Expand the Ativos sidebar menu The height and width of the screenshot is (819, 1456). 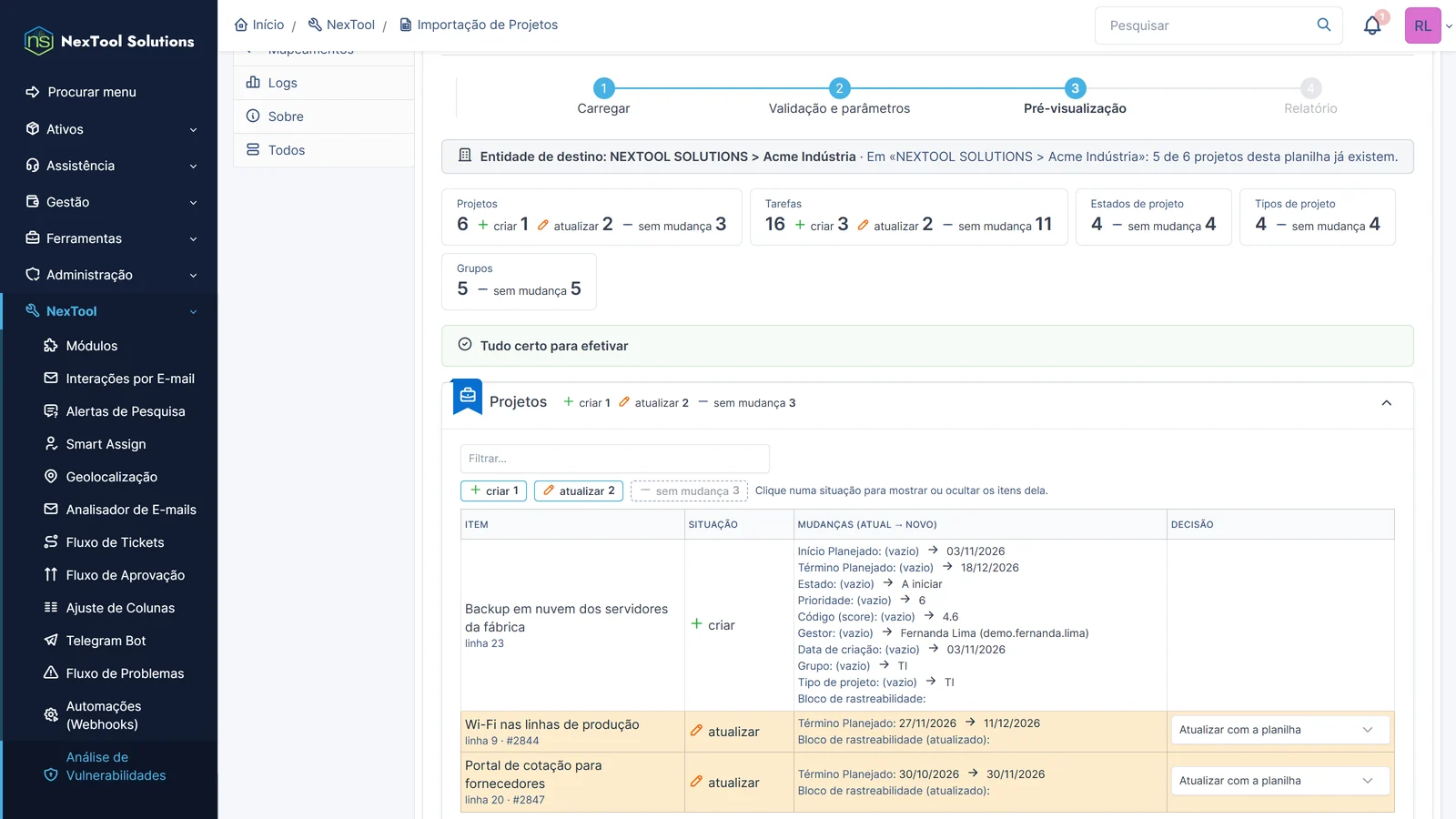[x=109, y=129]
